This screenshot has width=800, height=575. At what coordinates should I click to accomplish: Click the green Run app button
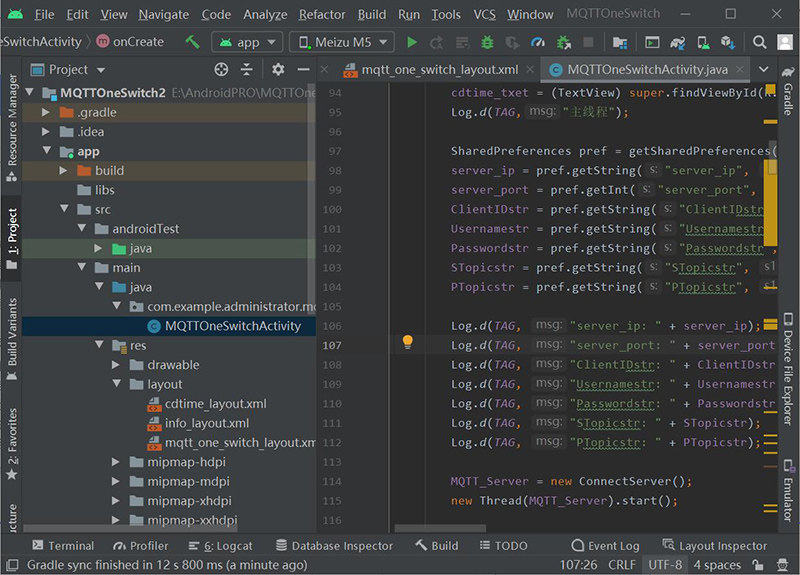point(412,42)
